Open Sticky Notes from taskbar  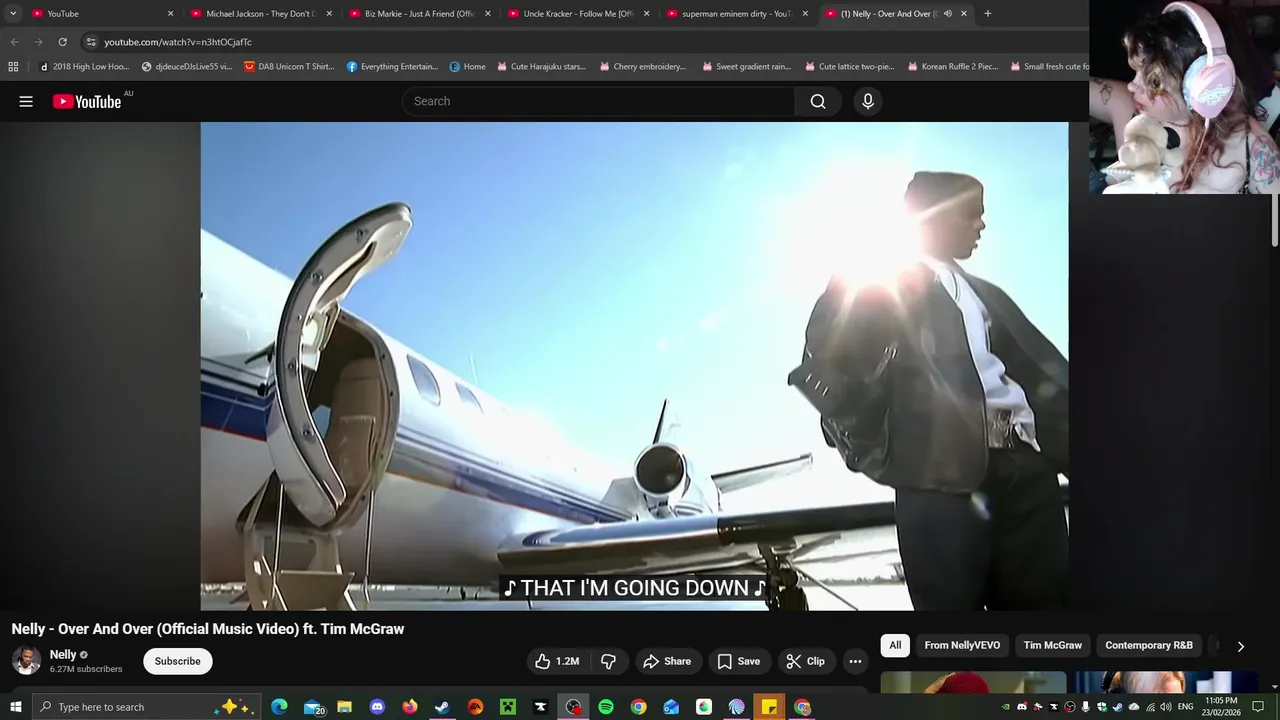[x=769, y=707]
